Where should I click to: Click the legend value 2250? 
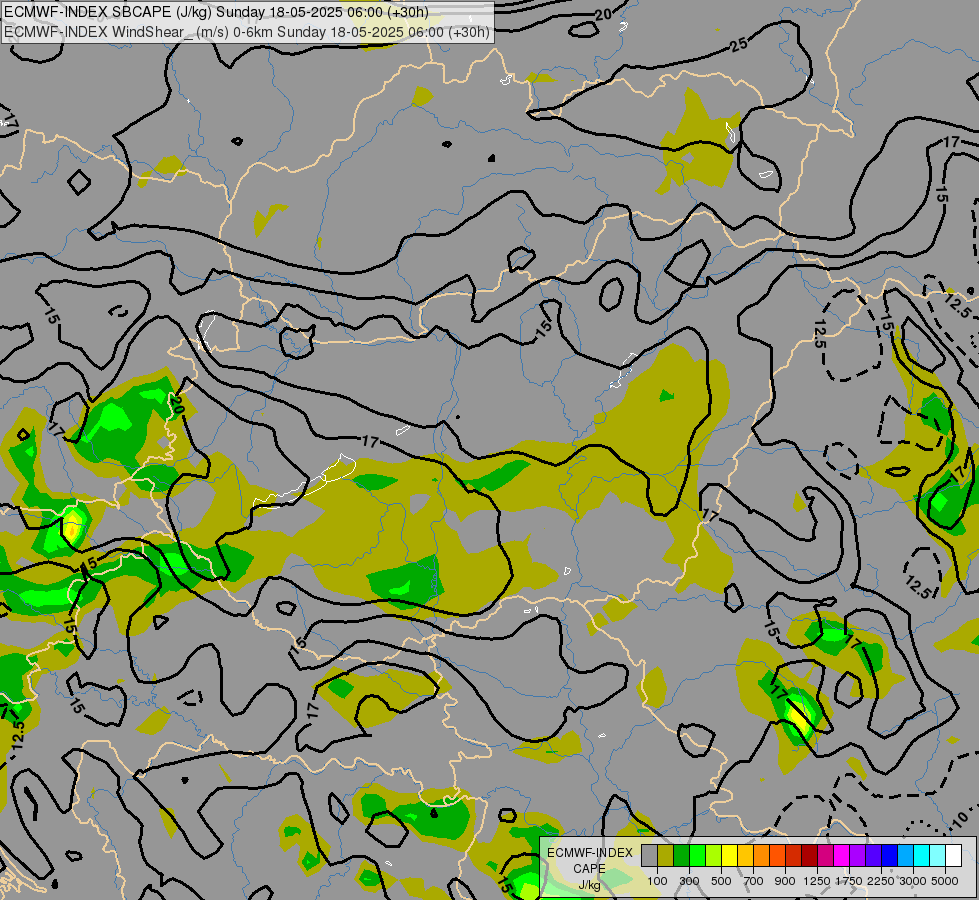[881, 881]
